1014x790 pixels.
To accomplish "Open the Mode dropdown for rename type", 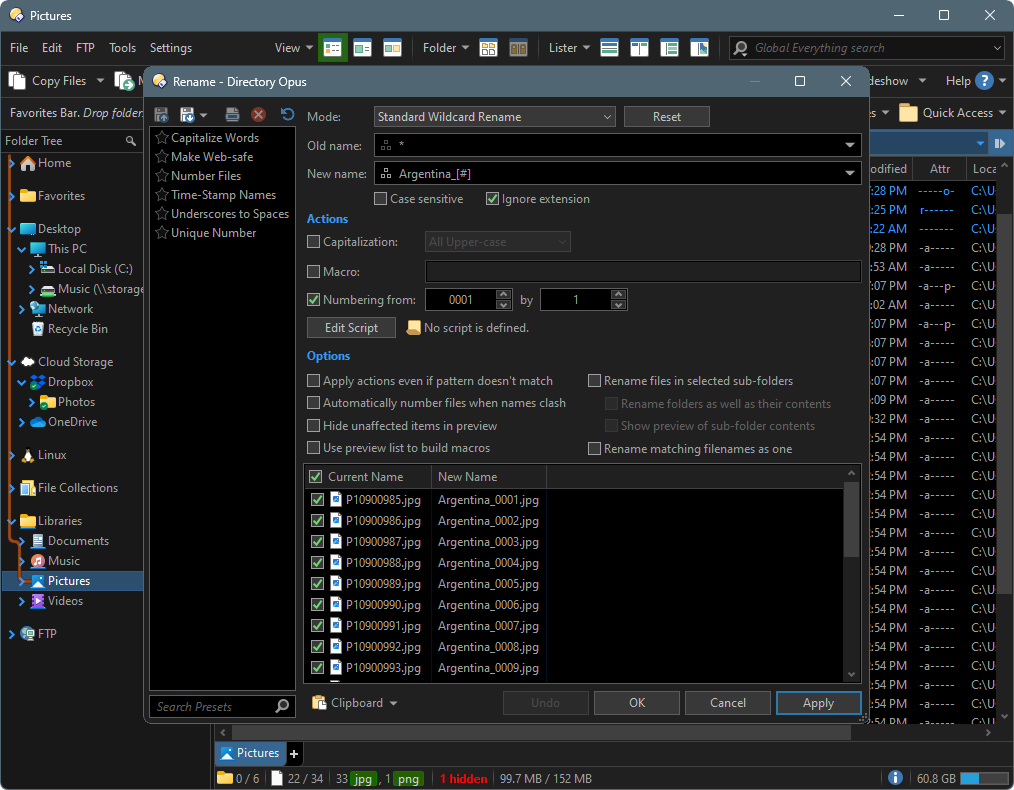I will point(495,117).
